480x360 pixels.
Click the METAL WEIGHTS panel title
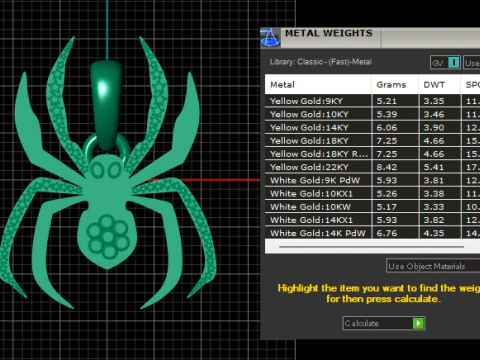[329, 33]
